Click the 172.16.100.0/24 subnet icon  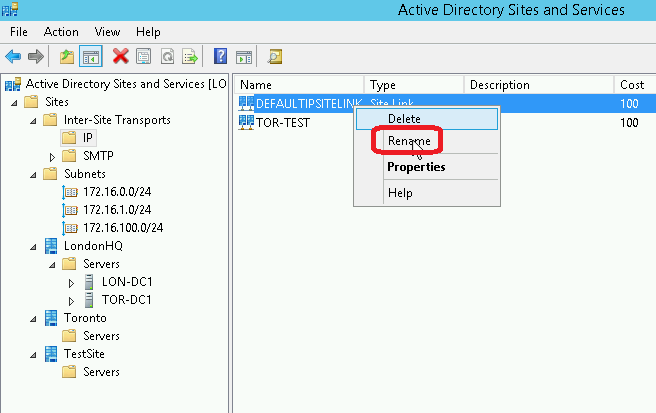[70, 228]
